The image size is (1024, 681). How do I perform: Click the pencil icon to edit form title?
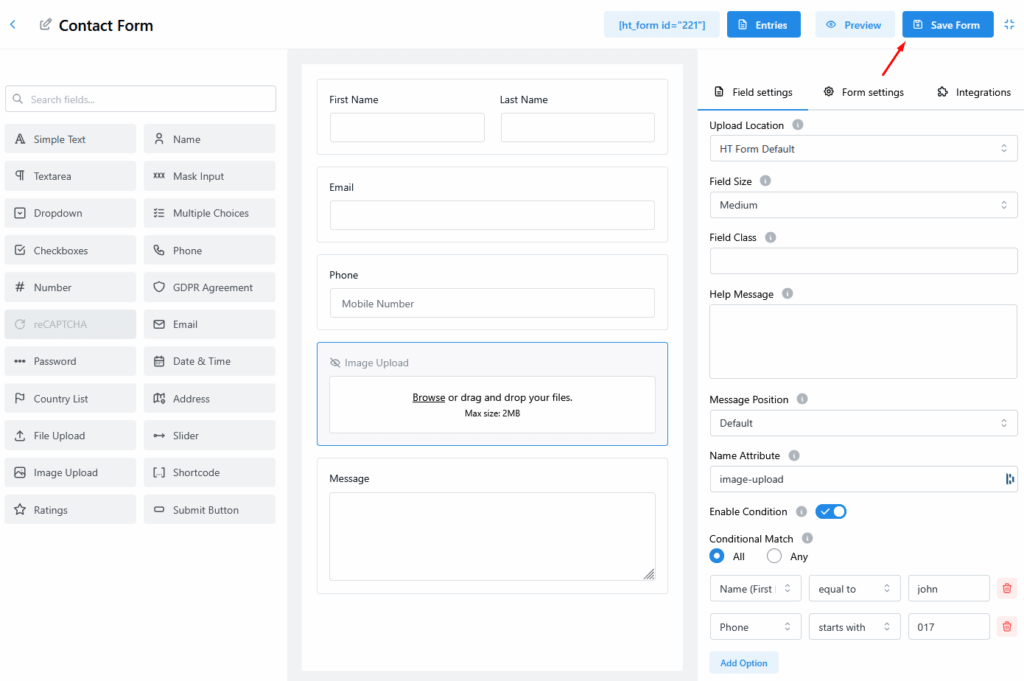(x=45, y=25)
